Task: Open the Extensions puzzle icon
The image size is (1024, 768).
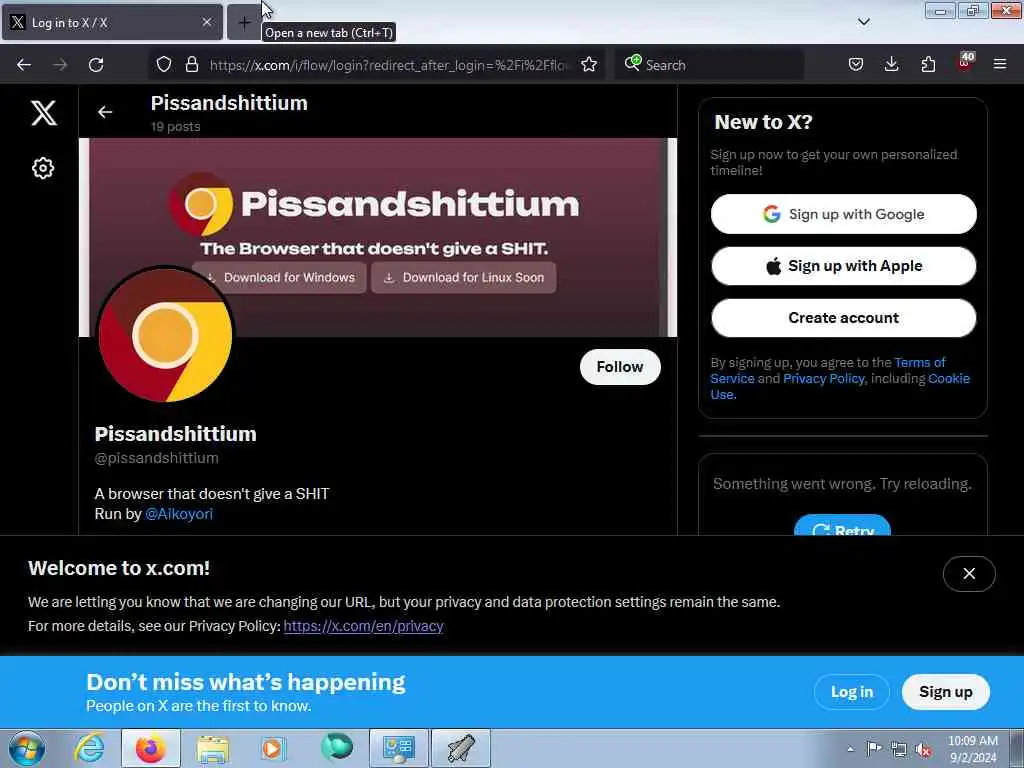Action: tap(928, 64)
